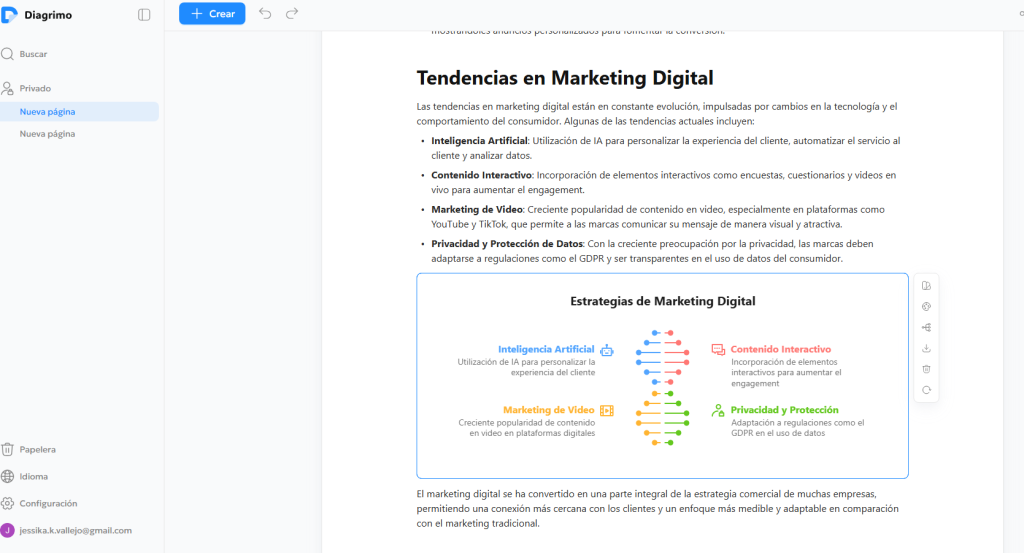Click the Tendencias en Marketing Digital heading
Image resolution: width=1024 pixels, height=553 pixels.
pos(565,78)
